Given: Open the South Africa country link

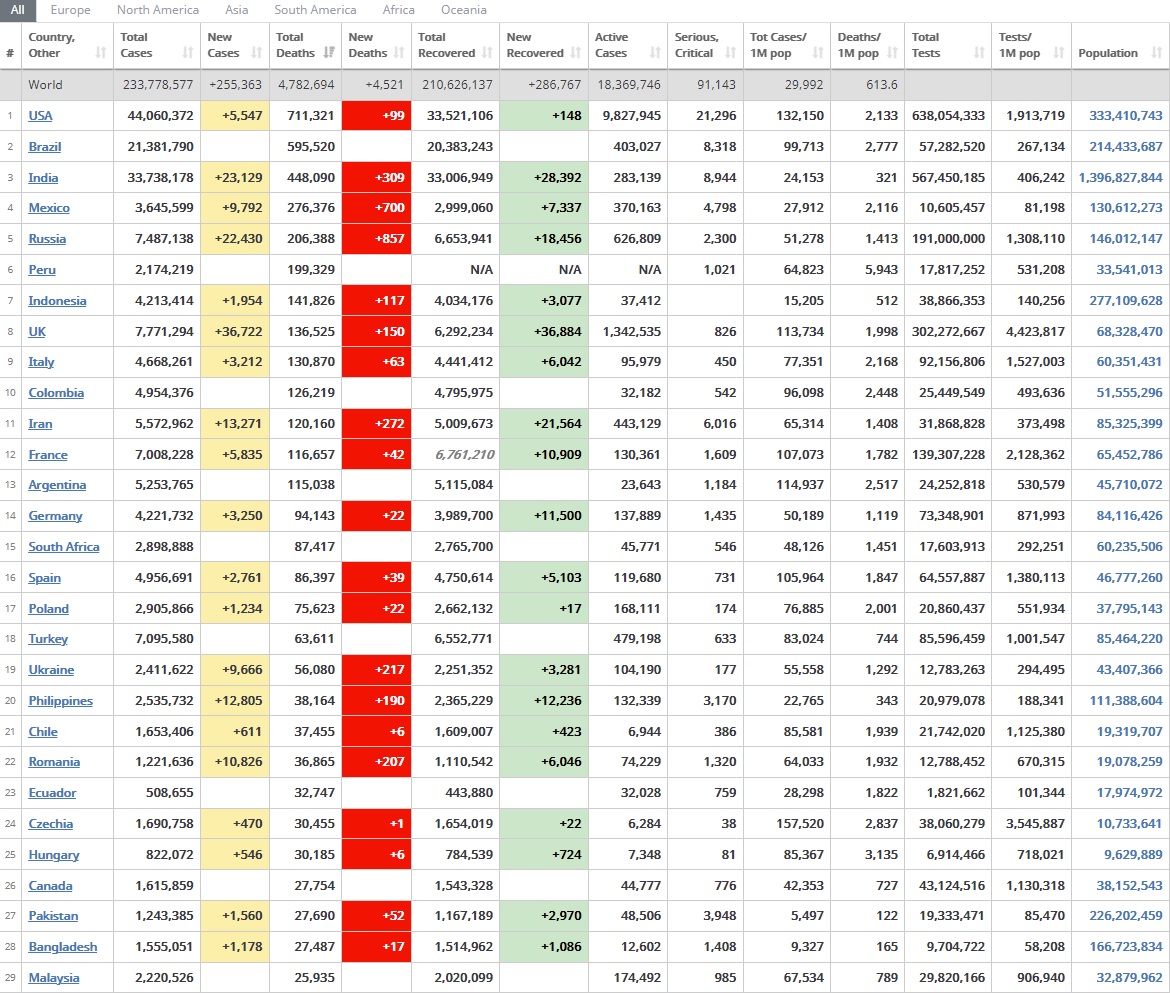Looking at the screenshot, I should click(63, 547).
